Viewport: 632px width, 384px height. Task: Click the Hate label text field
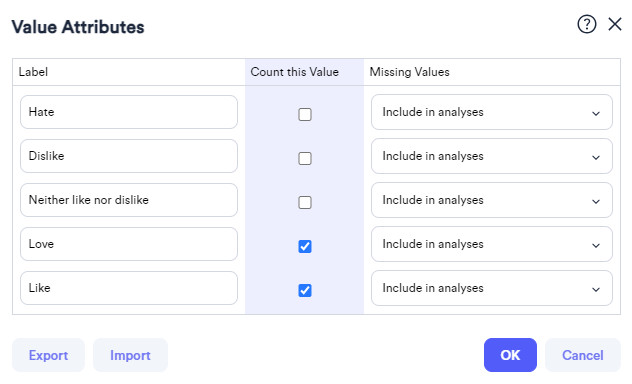(x=129, y=112)
